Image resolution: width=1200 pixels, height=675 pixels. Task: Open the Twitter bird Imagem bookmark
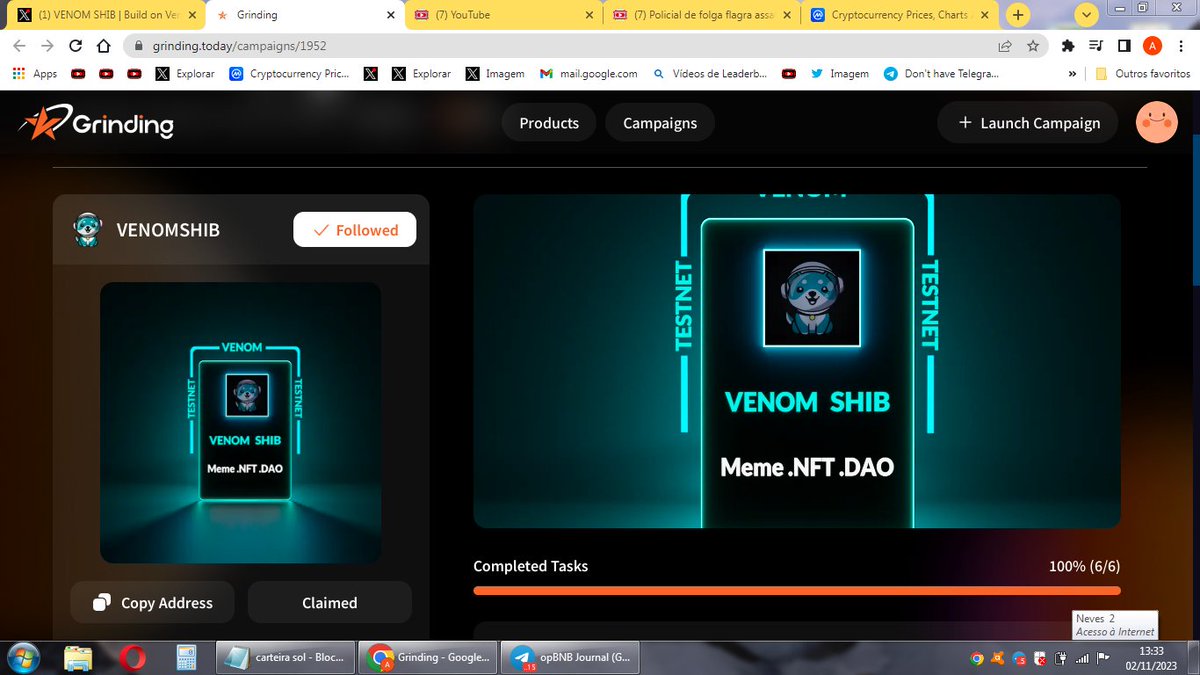coord(839,73)
